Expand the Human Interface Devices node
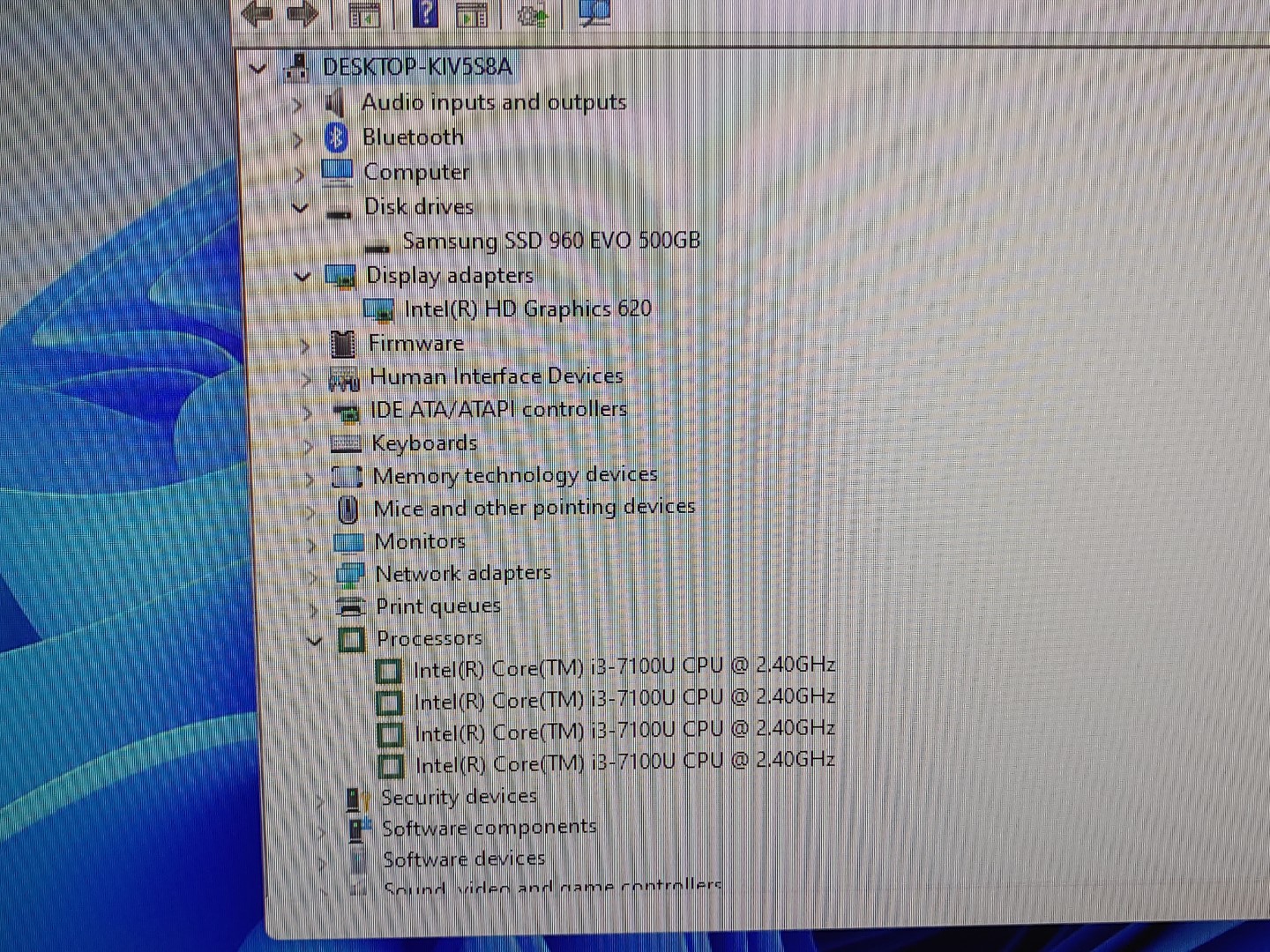The image size is (1270, 952). point(306,379)
